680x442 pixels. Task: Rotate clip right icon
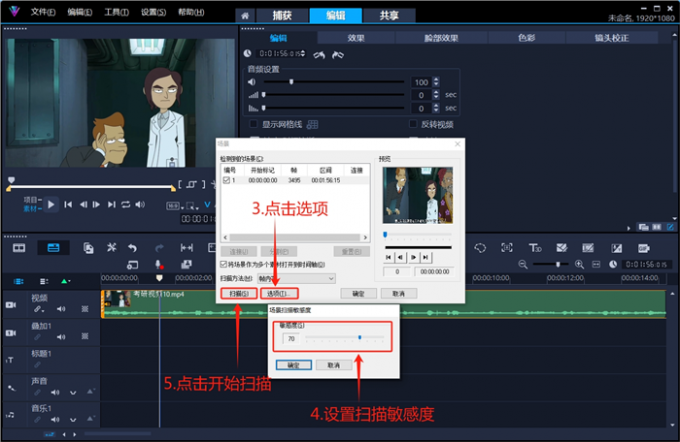pyautogui.click(x=338, y=55)
